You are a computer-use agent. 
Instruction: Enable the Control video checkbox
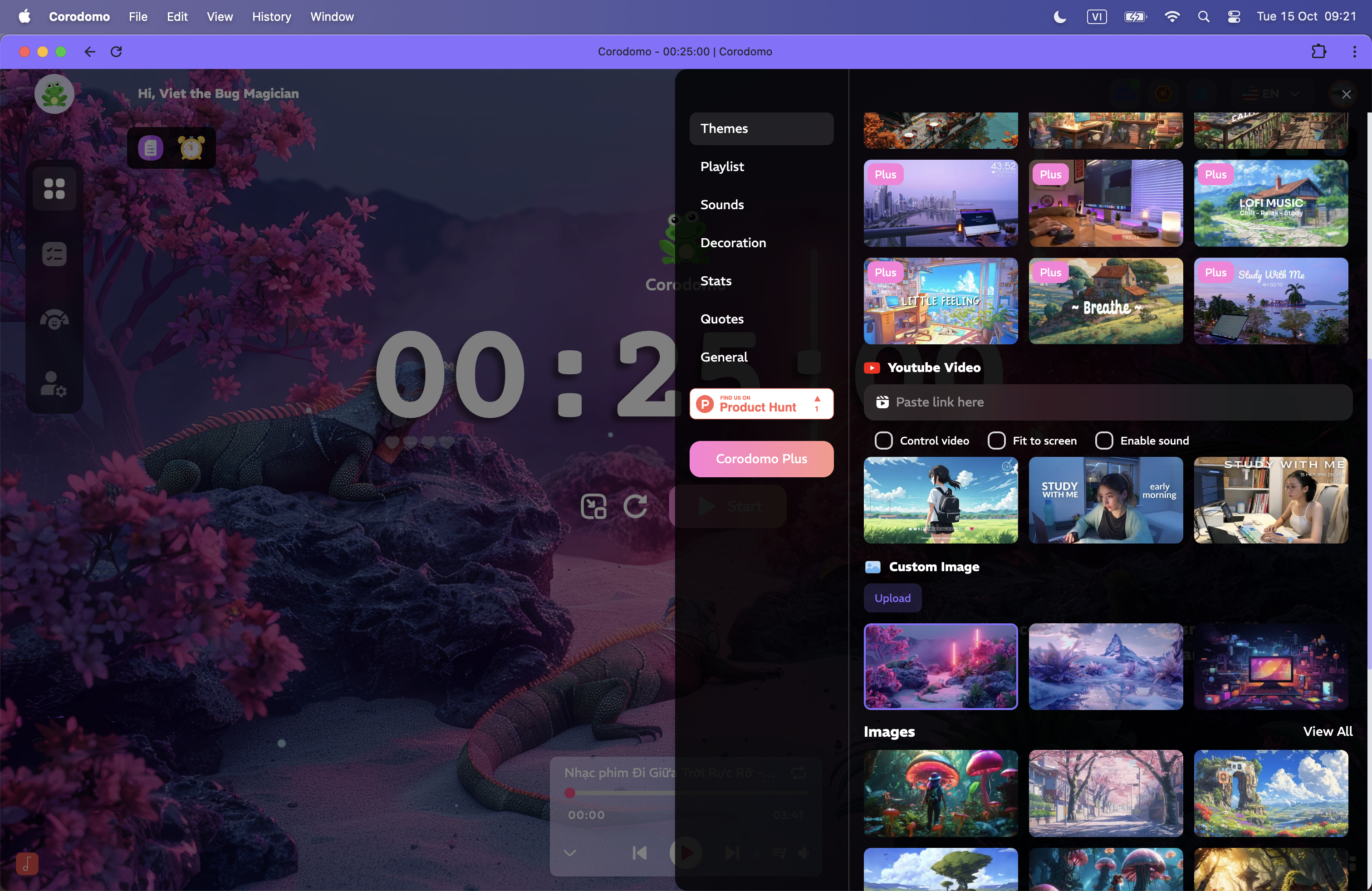[x=884, y=441]
